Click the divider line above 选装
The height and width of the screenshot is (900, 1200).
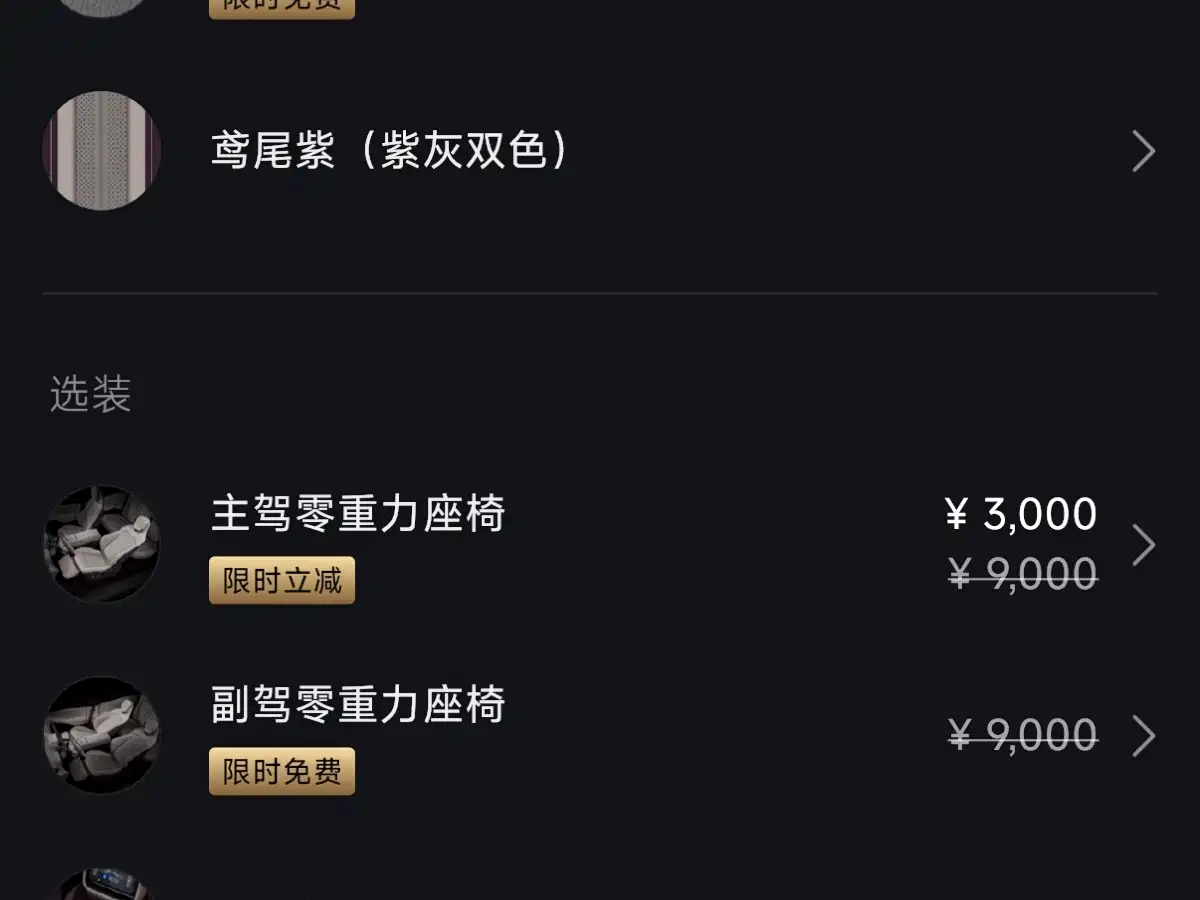pos(600,294)
